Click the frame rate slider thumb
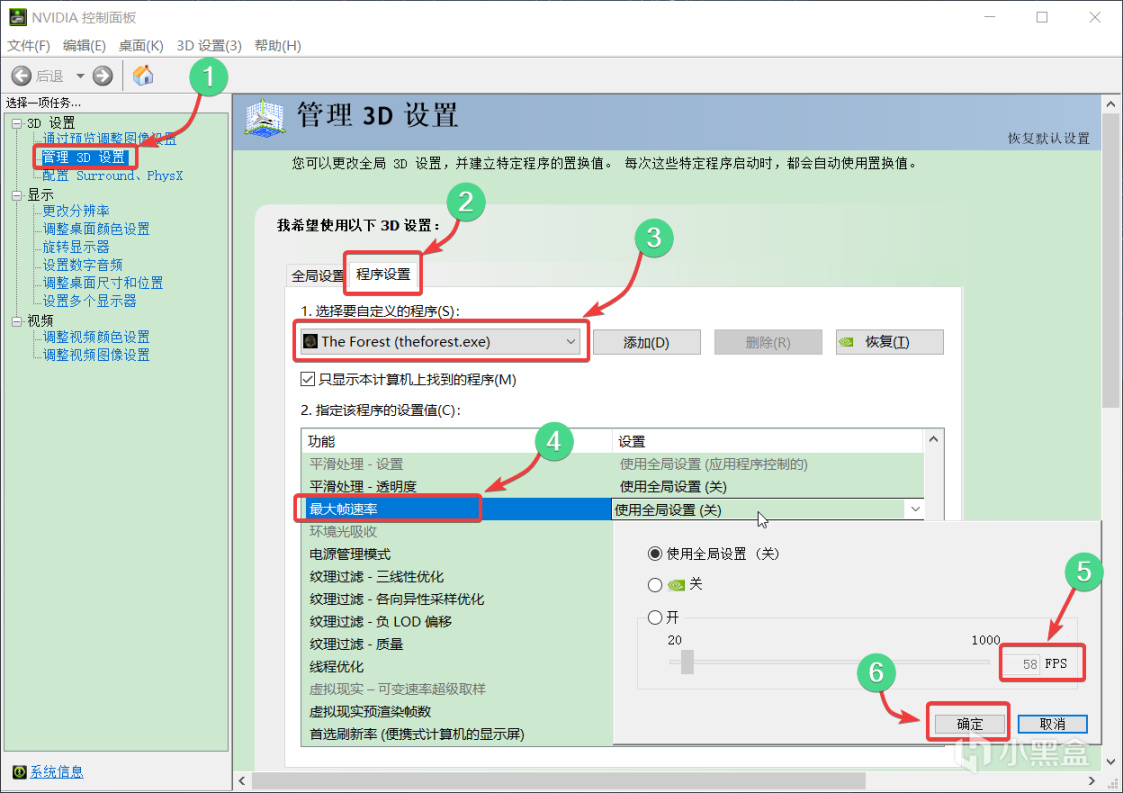The height and width of the screenshot is (793, 1123). 688,662
